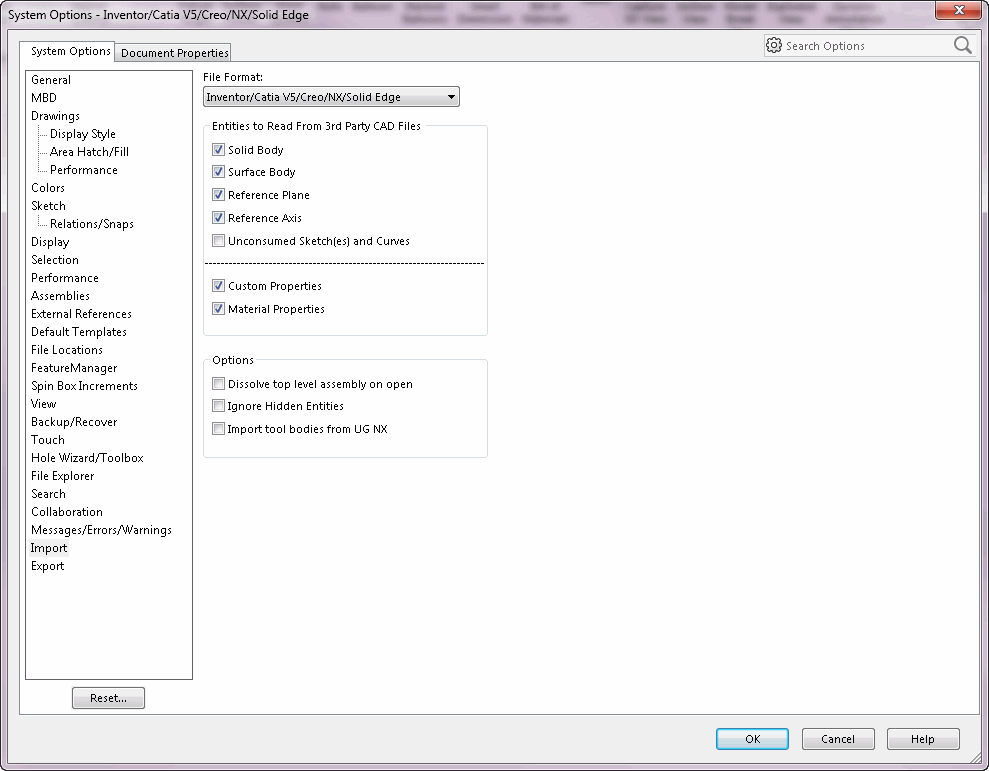Screen dimensions: 989x771
Task: Select the System Options tab
Action: (70, 51)
